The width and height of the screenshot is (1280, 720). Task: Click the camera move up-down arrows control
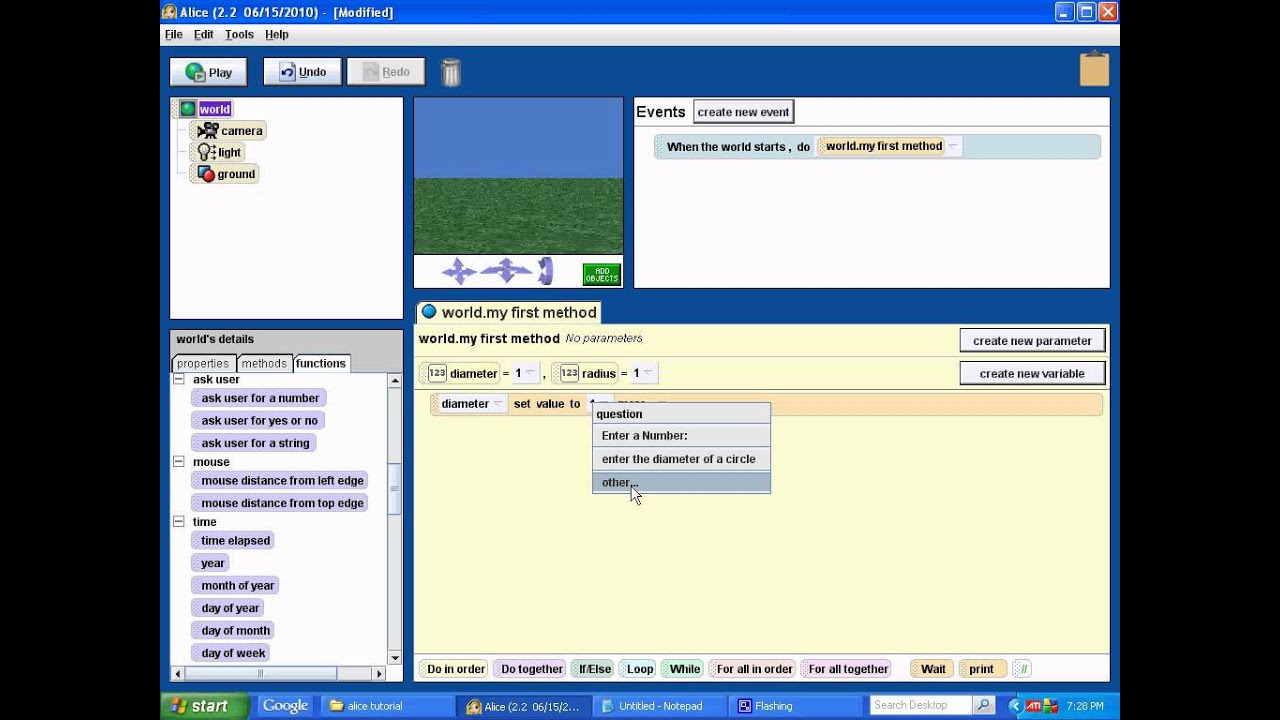click(x=459, y=271)
